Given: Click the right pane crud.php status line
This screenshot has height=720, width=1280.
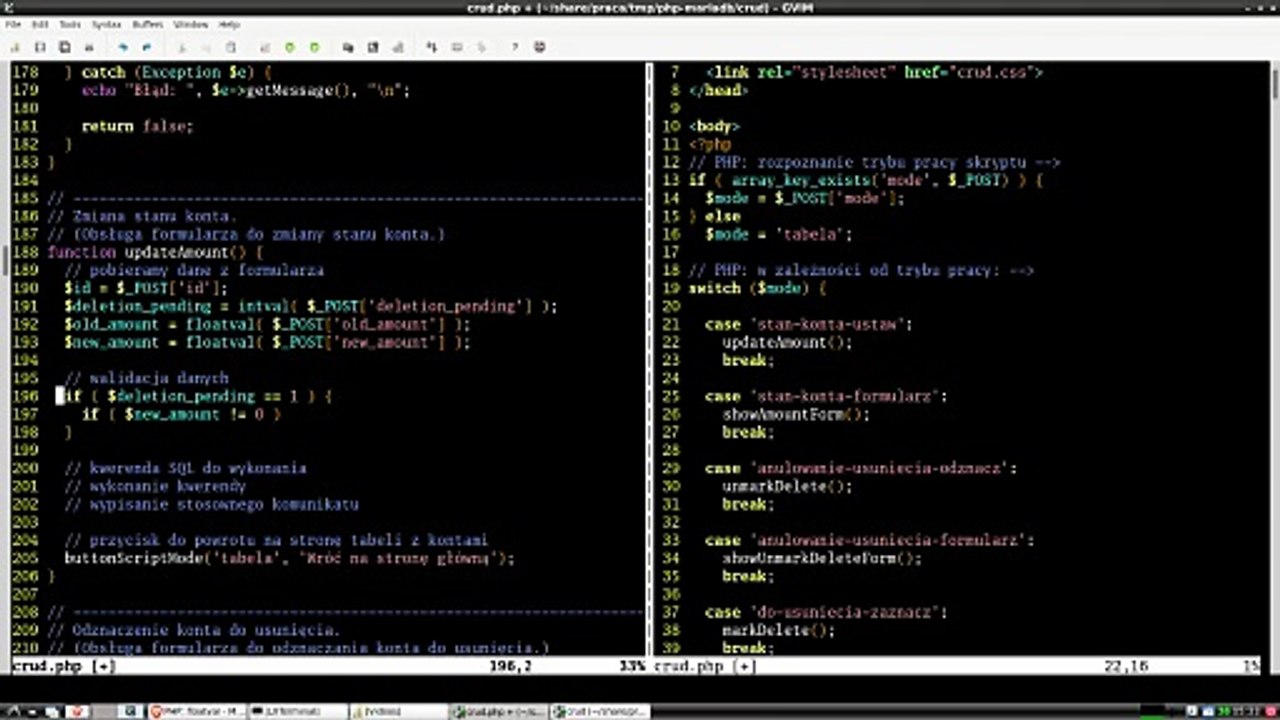Looking at the screenshot, I should (957, 665).
